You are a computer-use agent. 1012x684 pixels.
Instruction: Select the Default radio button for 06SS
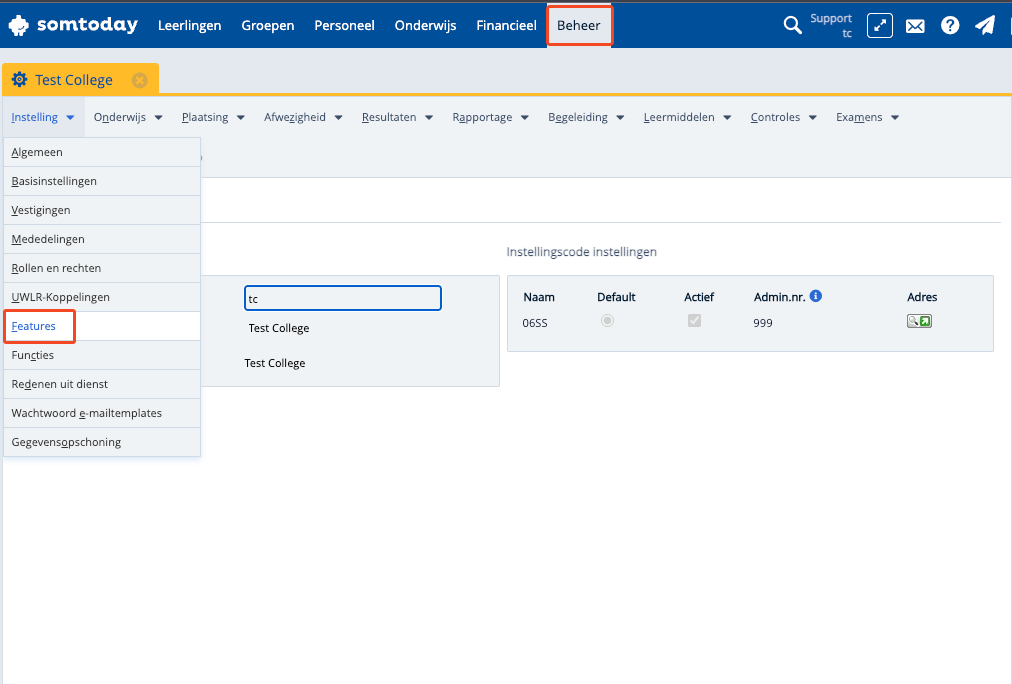(607, 321)
